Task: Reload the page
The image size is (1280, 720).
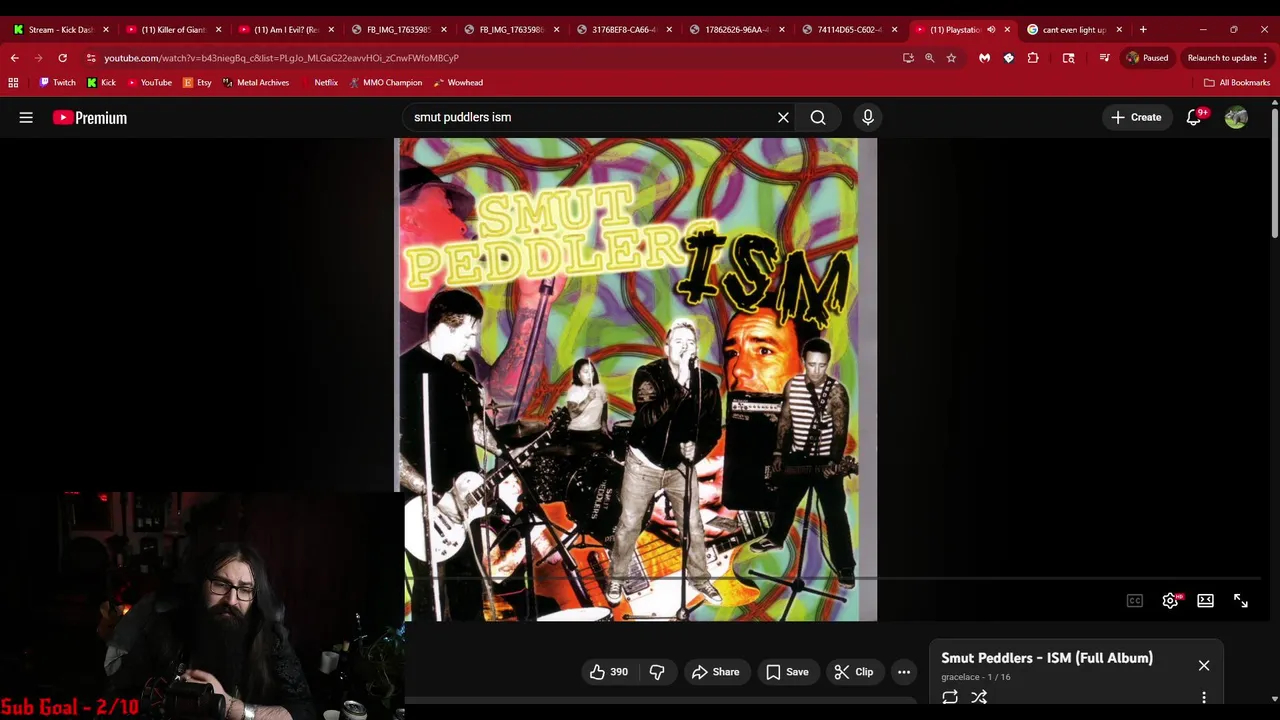Action: tap(62, 58)
